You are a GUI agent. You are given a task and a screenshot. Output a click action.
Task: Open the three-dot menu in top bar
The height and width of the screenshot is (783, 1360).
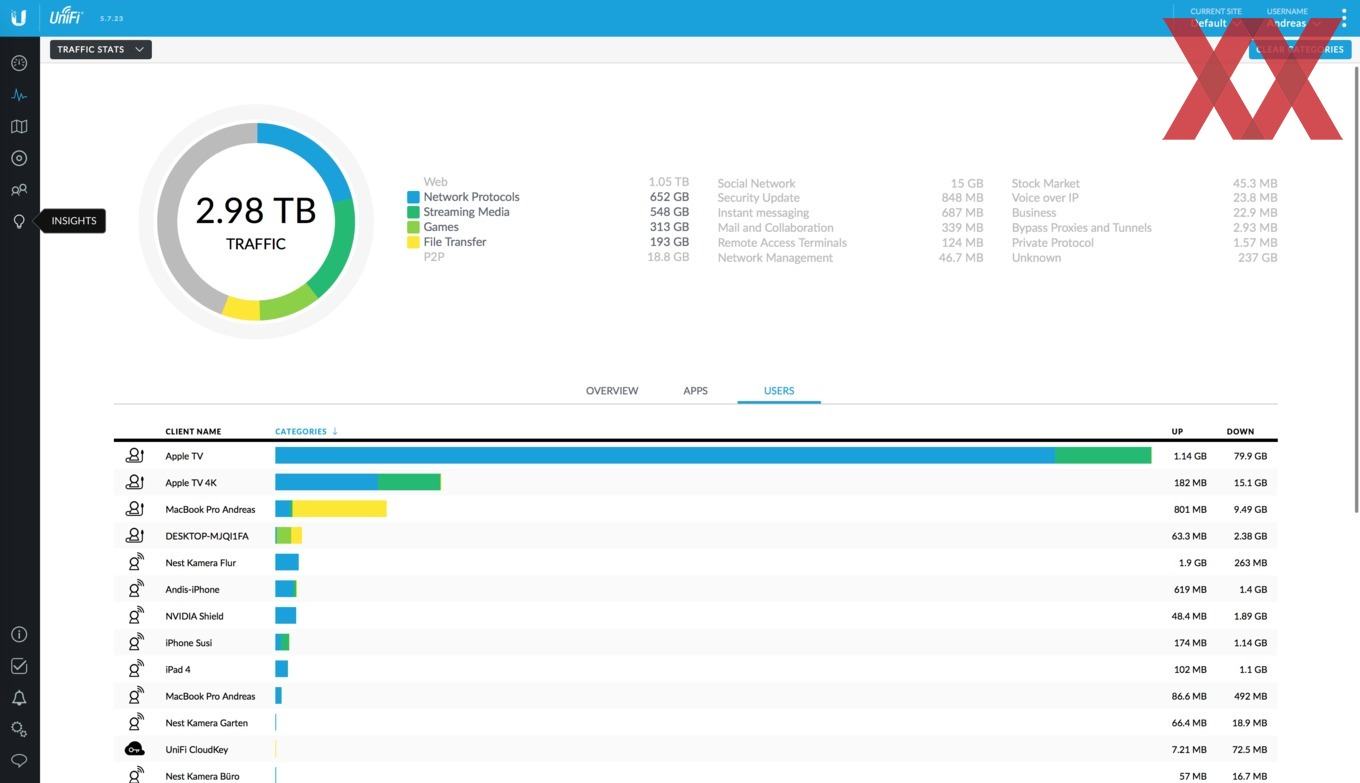[x=1344, y=18]
